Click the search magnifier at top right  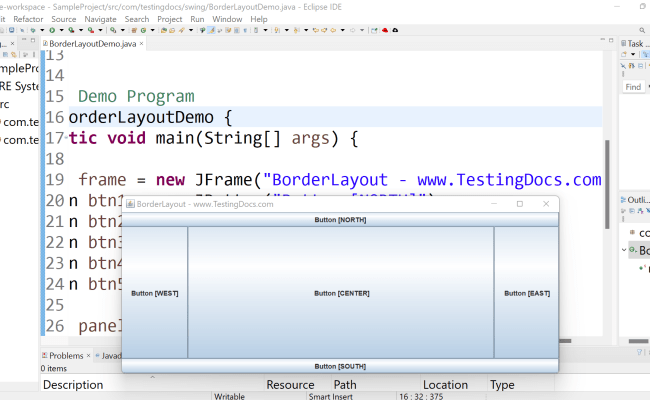point(642,30)
